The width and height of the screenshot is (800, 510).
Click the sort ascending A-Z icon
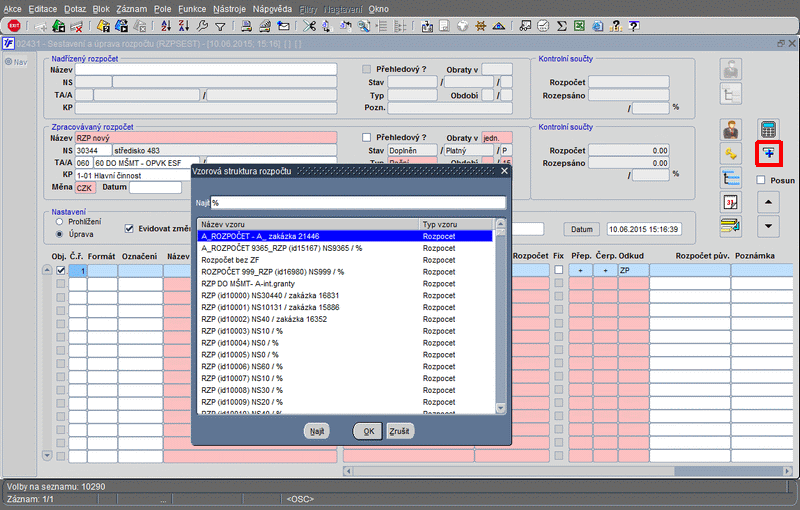[165, 25]
